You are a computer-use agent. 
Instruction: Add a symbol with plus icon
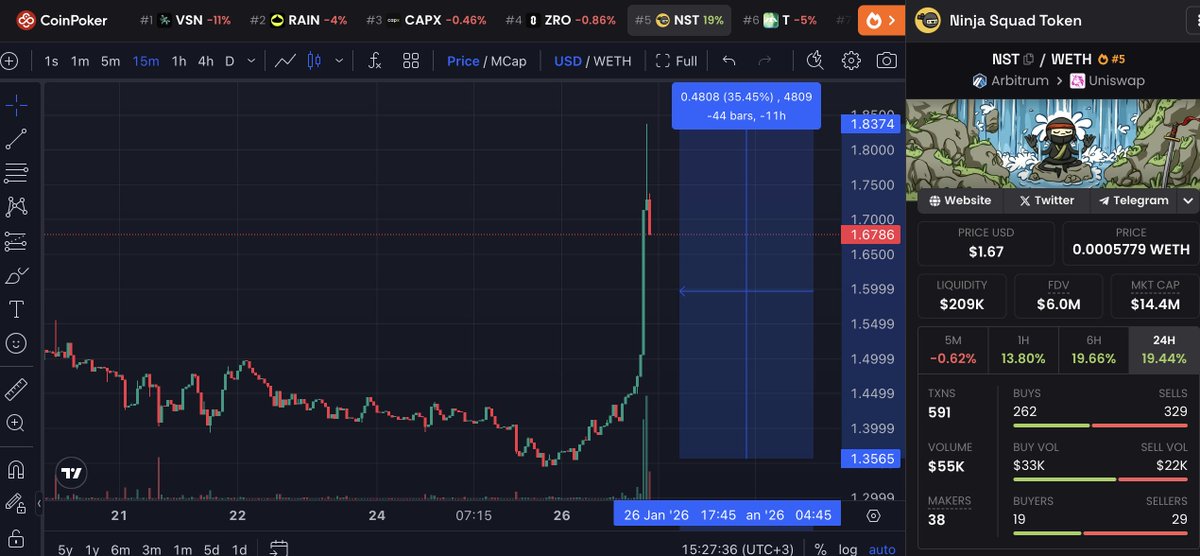(9, 61)
